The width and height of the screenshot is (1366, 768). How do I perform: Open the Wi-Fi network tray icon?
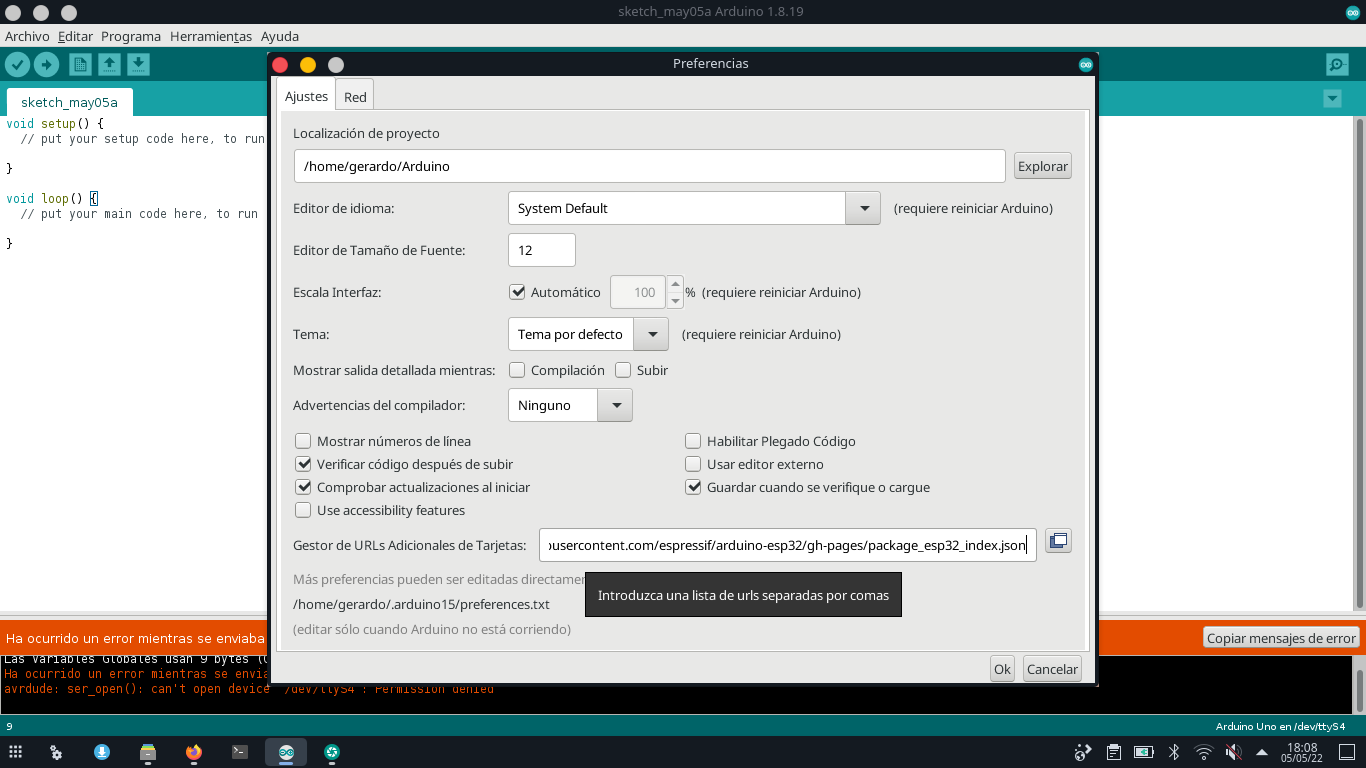[x=1204, y=752]
